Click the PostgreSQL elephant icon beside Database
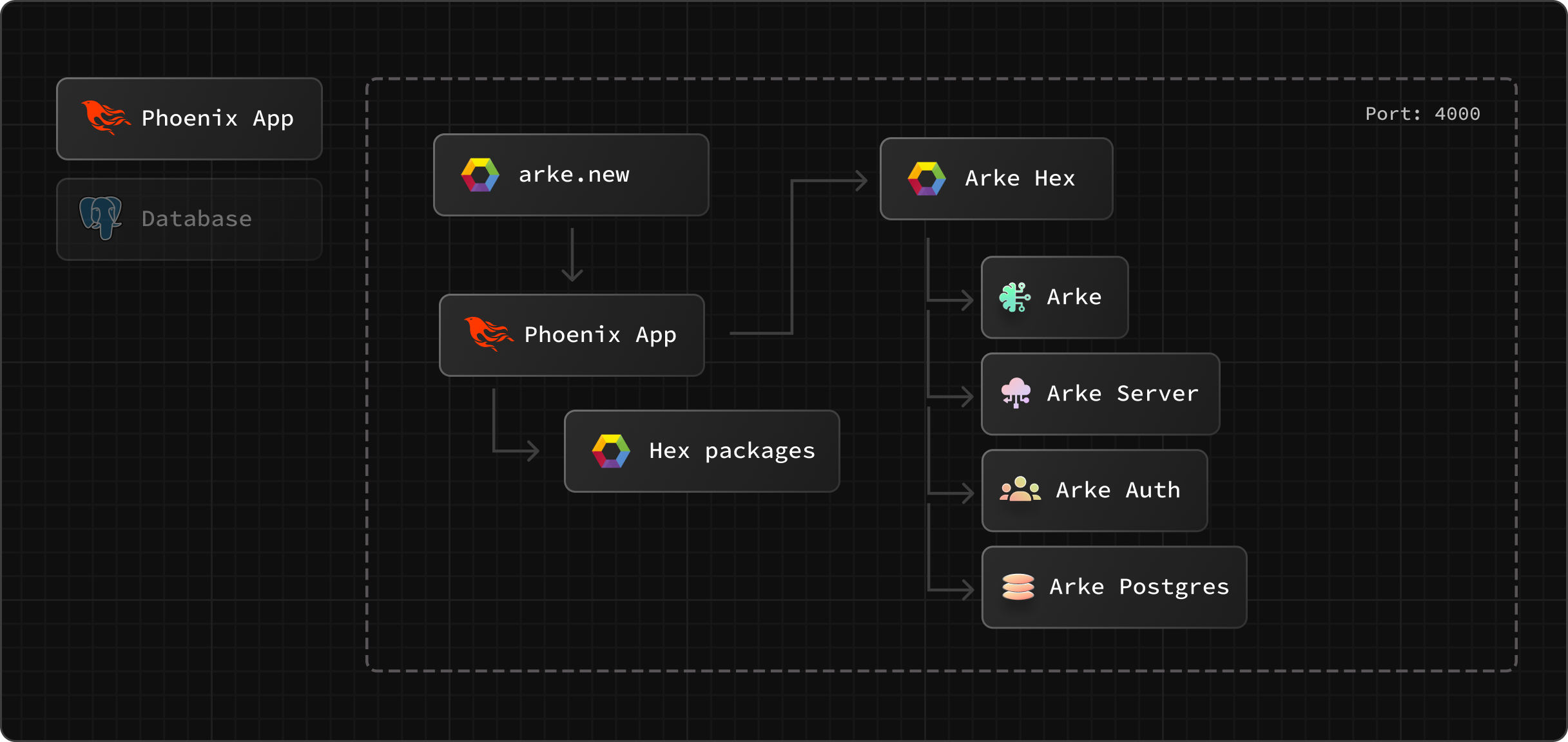The height and width of the screenshot is (742, 1568). (x=101, y=218)
